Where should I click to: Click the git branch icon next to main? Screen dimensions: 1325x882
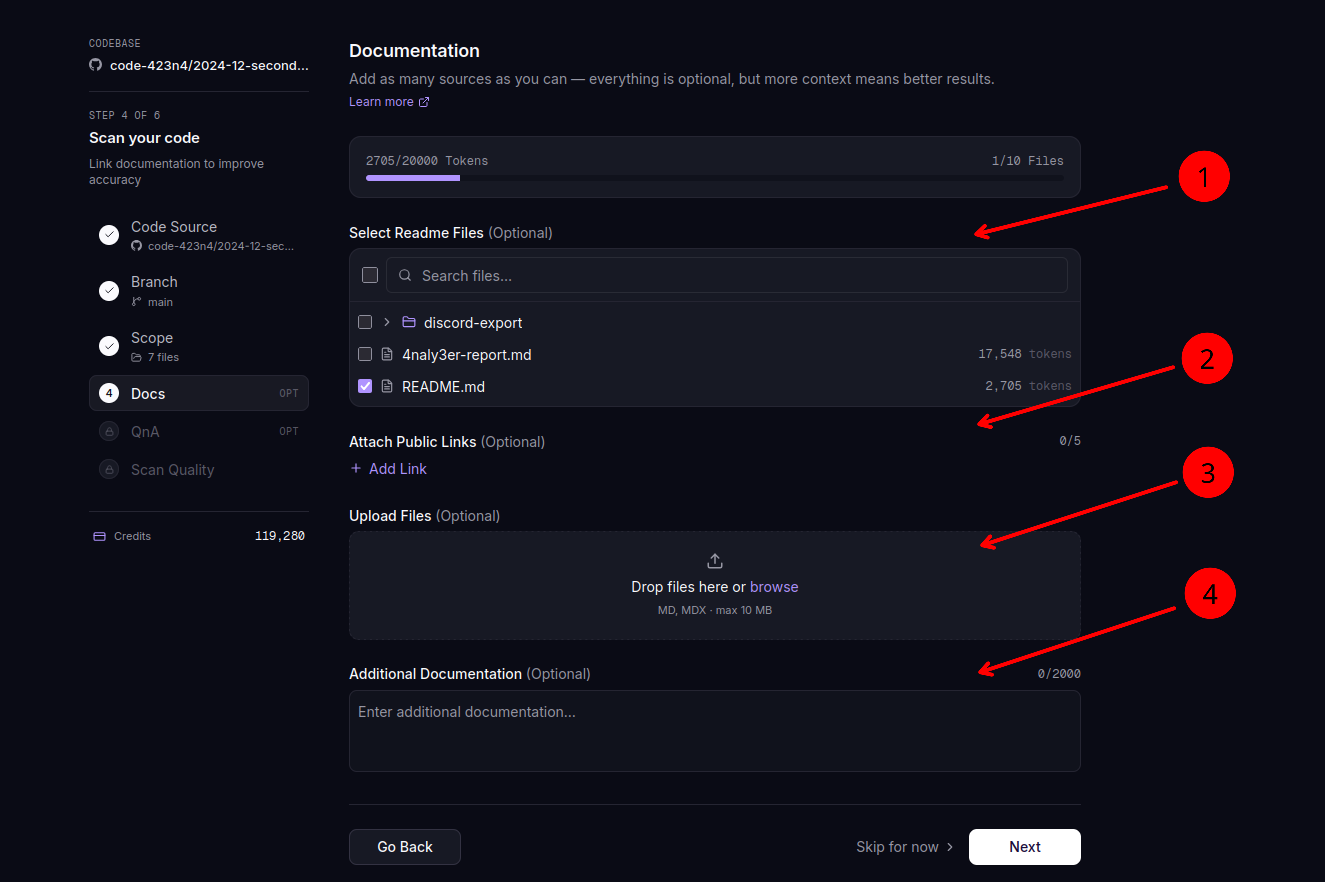137,302
